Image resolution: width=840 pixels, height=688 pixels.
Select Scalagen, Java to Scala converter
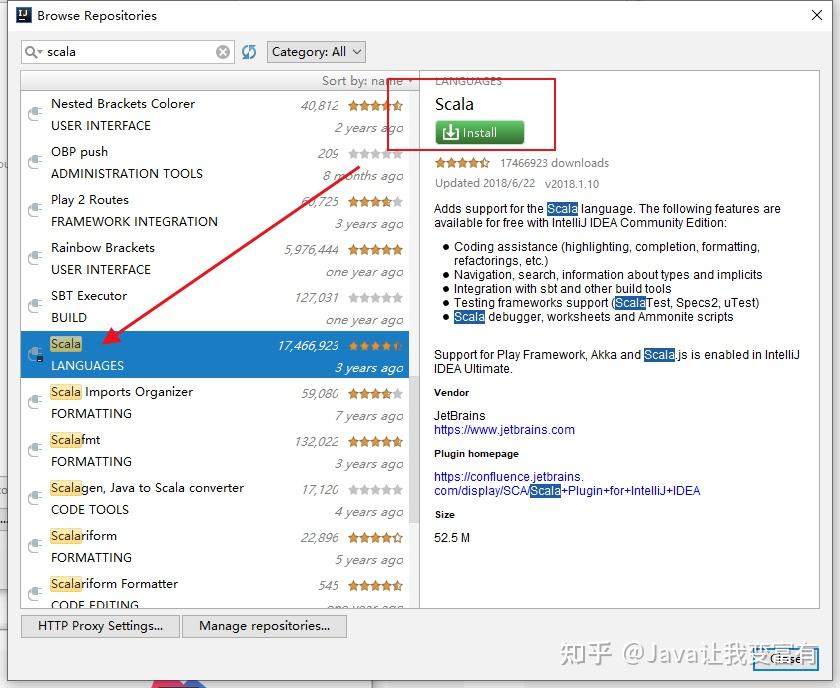tap(215, 498)
